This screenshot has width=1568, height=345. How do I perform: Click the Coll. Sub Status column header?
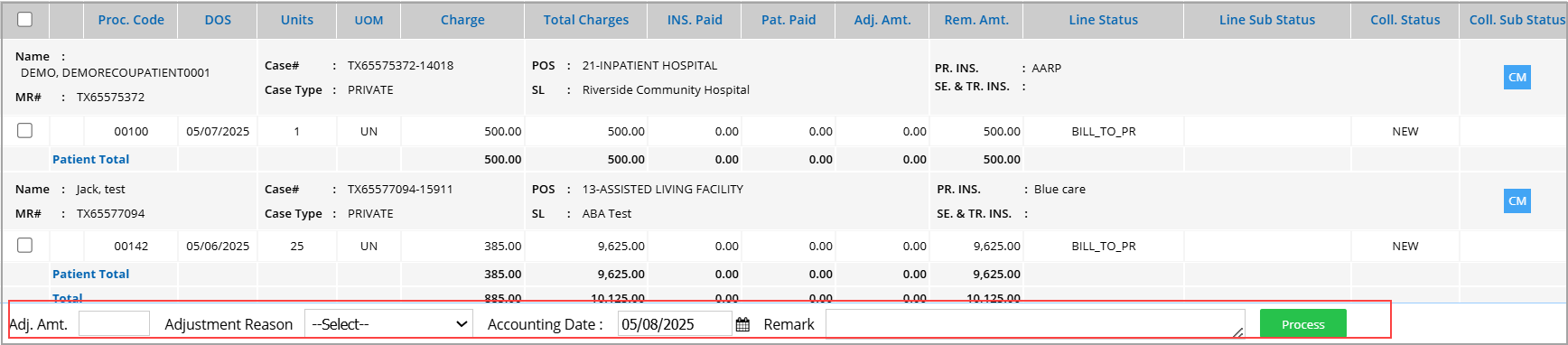click(x=1517, y=20)
